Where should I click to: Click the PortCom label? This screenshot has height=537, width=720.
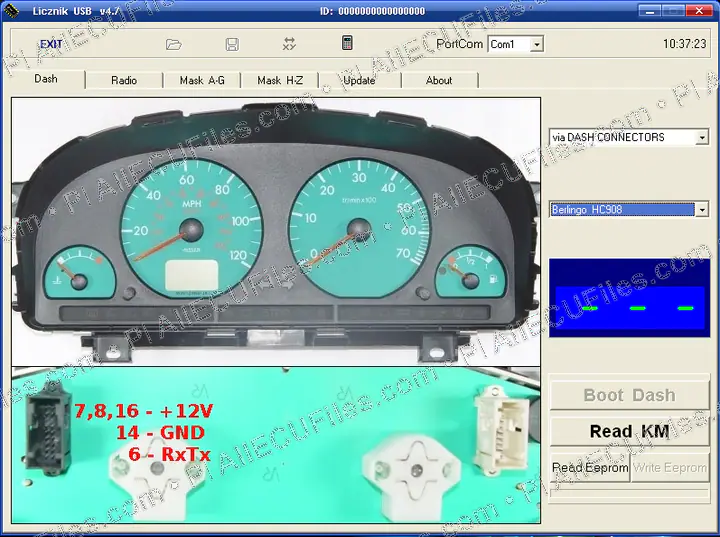[459, 44]
